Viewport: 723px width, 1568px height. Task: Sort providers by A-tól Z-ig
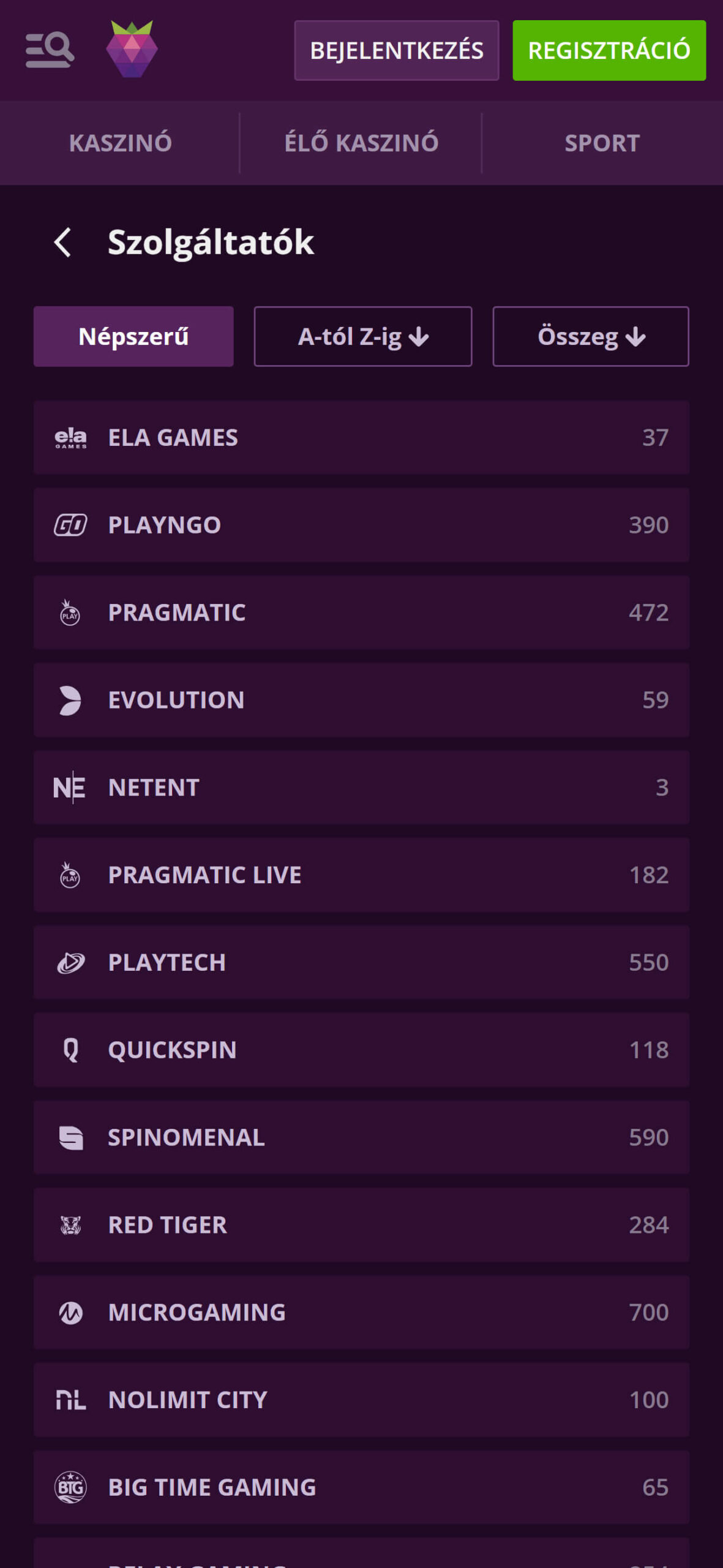pyautogui.click(x=363, y=336)
